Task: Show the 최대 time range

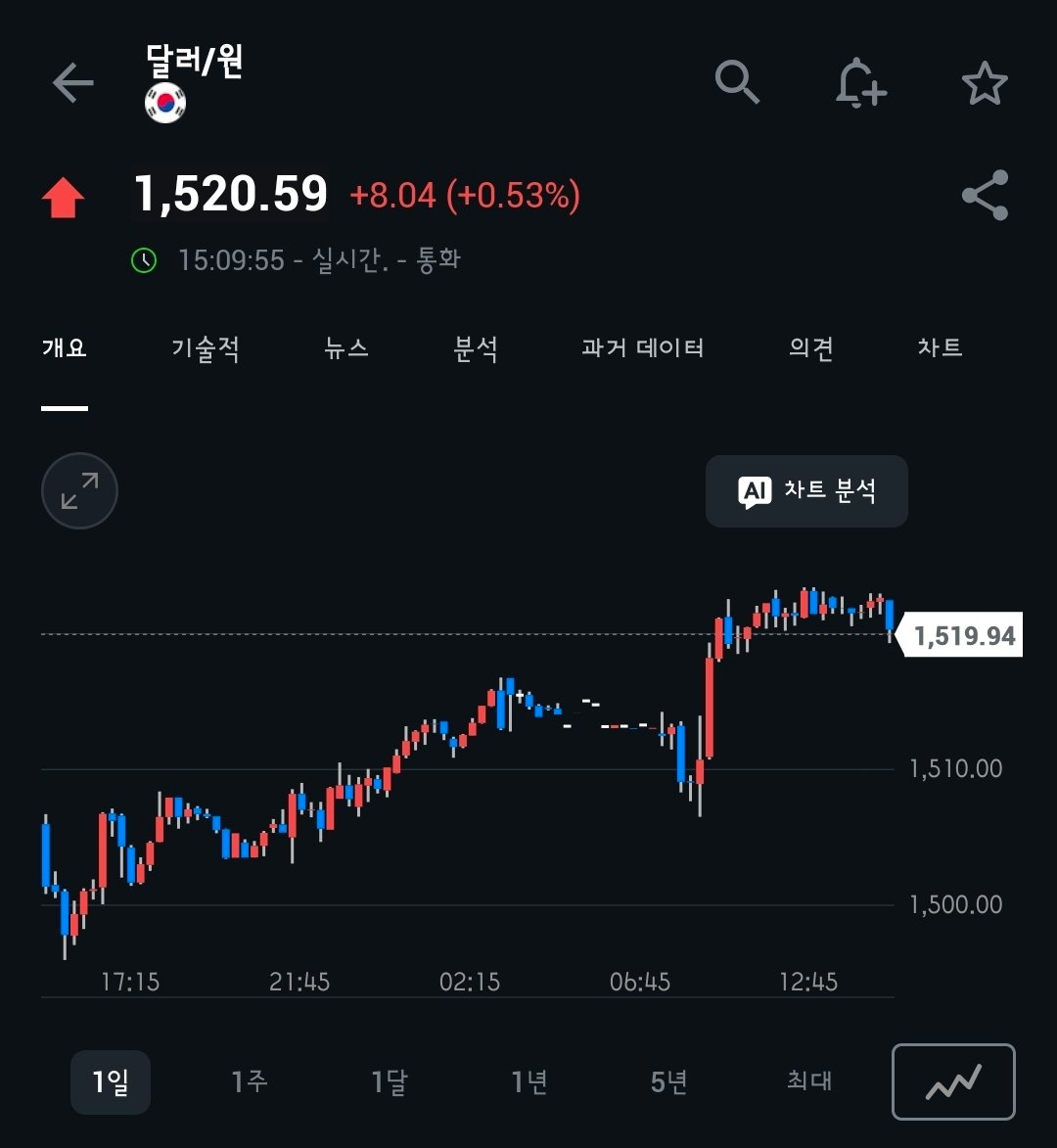Action: pos(809,1081)
